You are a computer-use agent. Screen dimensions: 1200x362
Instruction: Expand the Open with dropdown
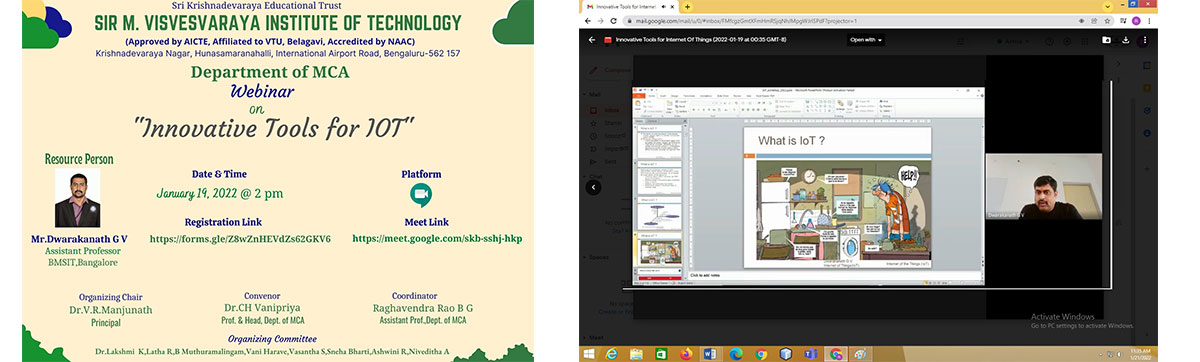pos(866,40)
